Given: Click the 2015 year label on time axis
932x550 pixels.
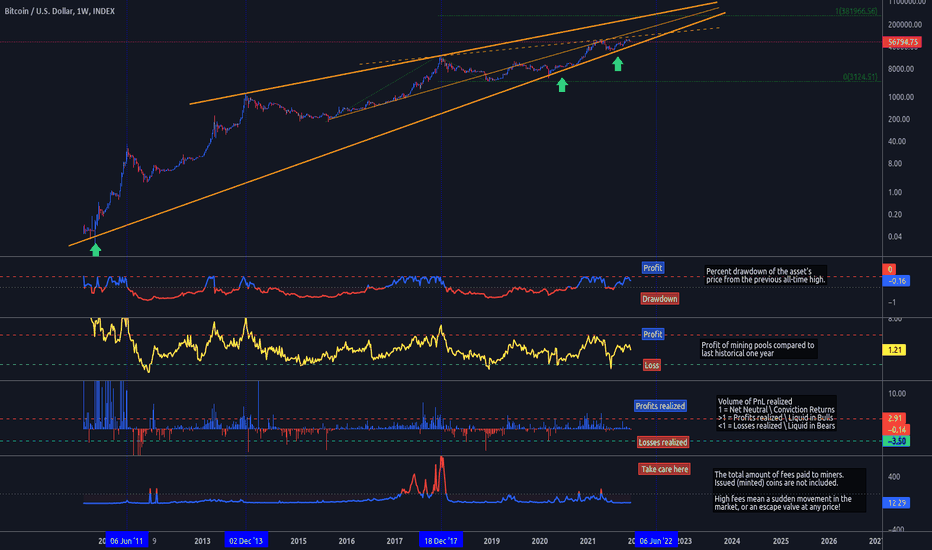Looking at the screenshot, I should [298, 541].
